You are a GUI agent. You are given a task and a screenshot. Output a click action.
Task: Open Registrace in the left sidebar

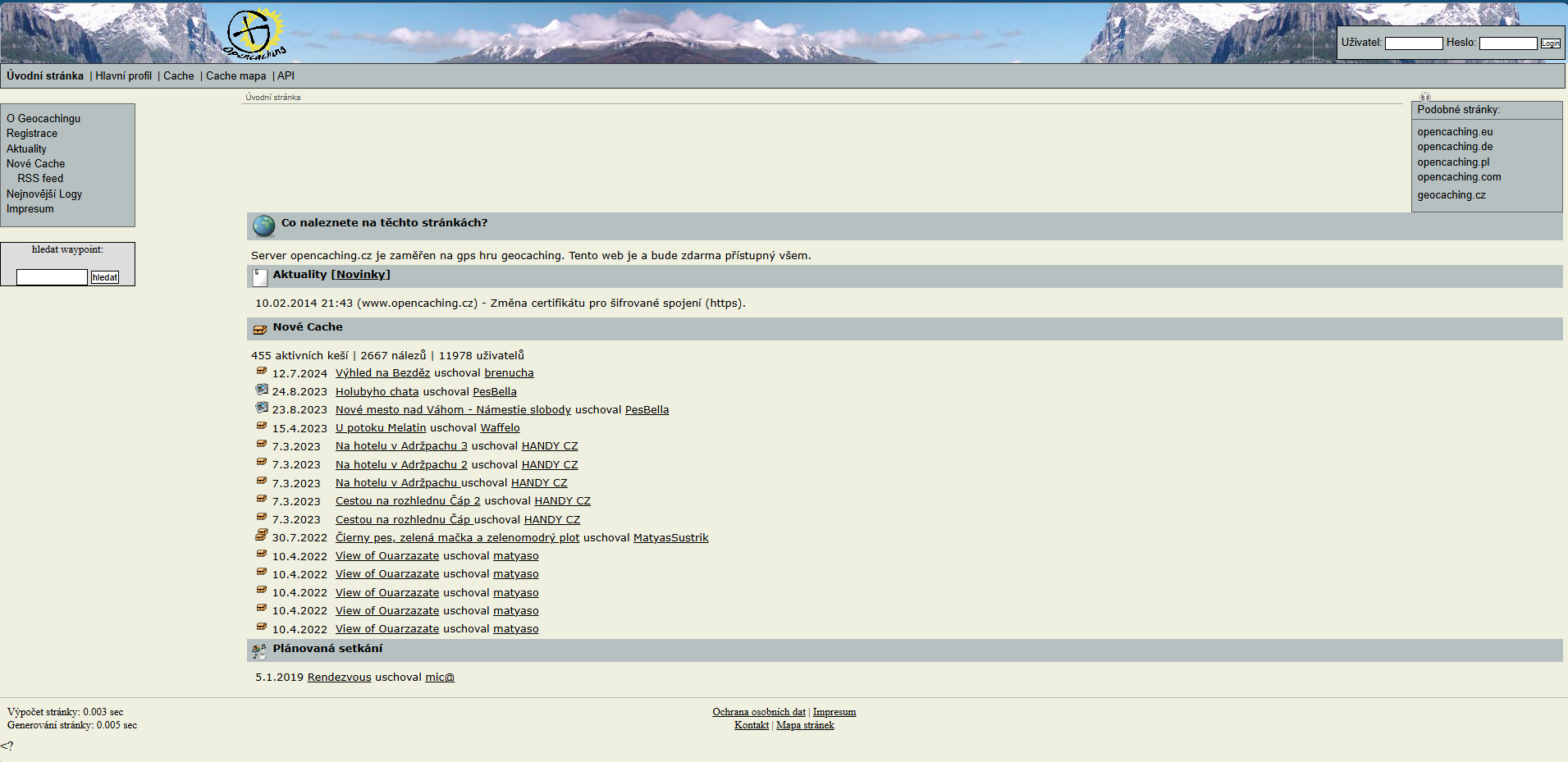32,134
